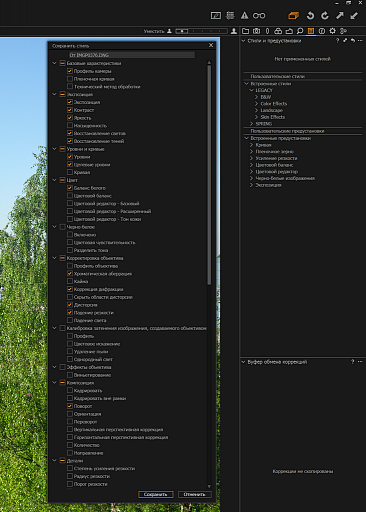Expand Color Effects styles folder

pos(256,104)
